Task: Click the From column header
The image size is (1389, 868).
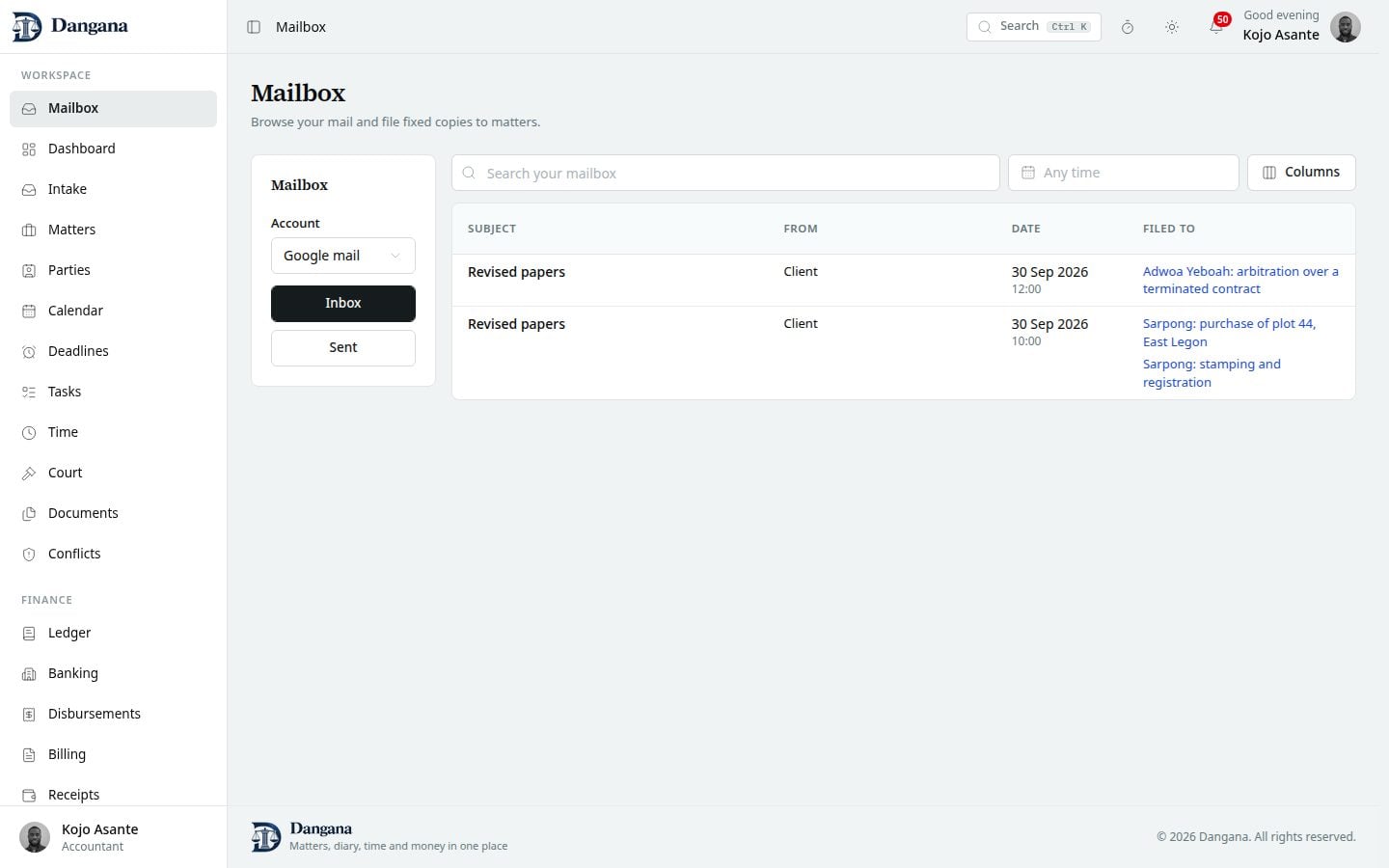Action: click(x=801, y=230)
